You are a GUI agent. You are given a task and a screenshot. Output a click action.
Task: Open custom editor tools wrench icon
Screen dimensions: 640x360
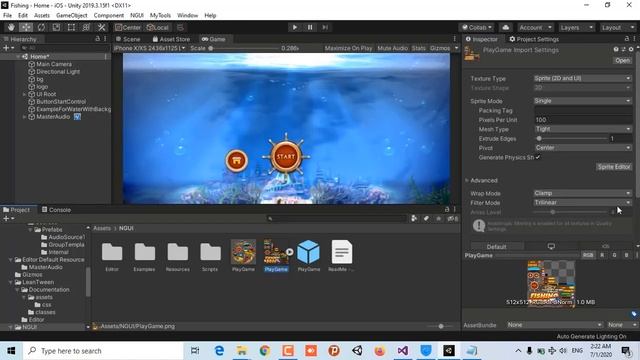(101, 27)
